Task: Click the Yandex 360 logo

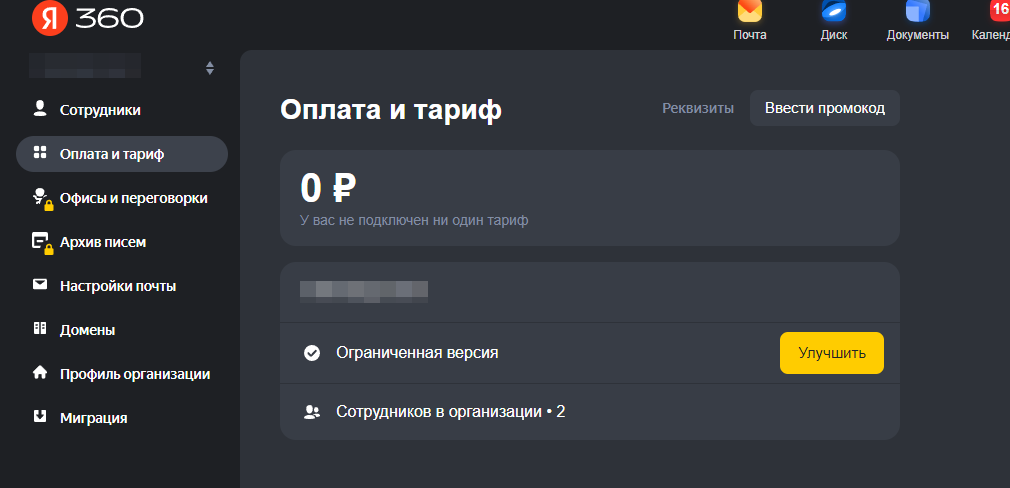Action: click(88, 19)
